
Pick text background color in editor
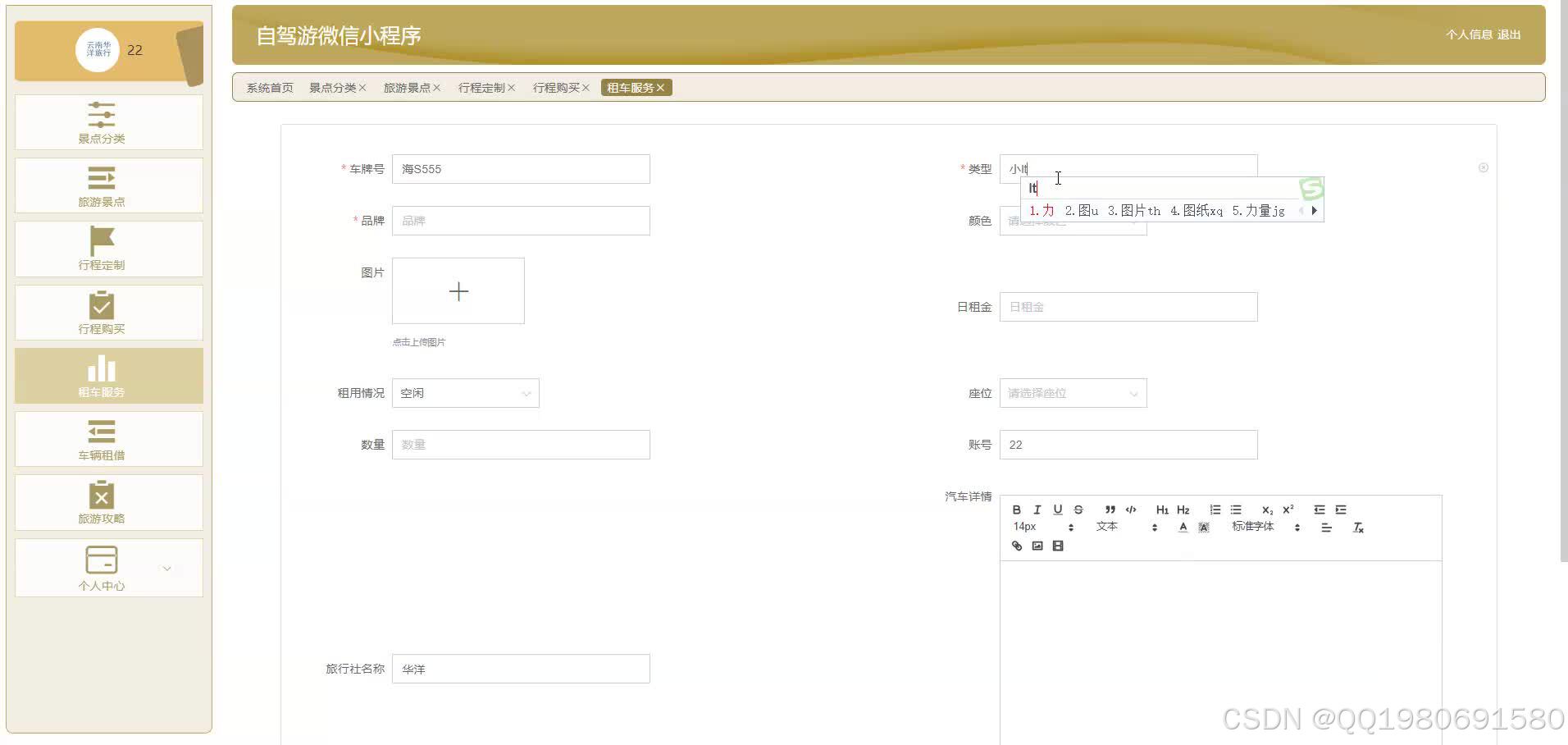[x=1204, y=528]
